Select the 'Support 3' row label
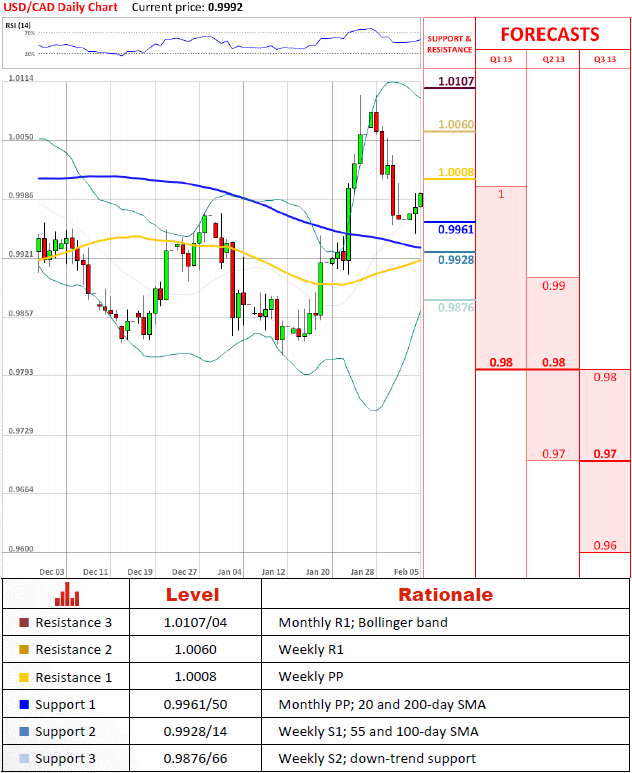The image size is (632, 773). point(65,759)
